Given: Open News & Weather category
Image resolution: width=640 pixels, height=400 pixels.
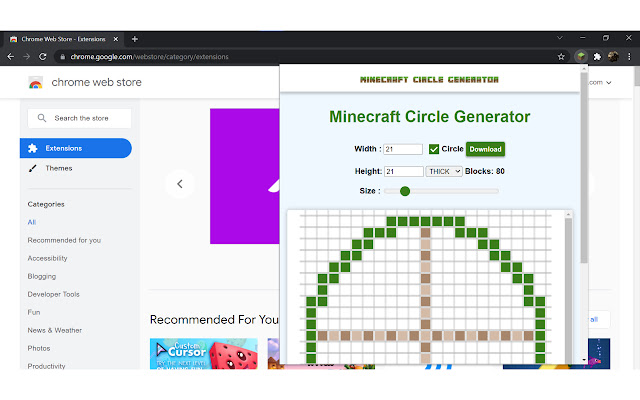Looking at the screenshot, I should [55, 330].
